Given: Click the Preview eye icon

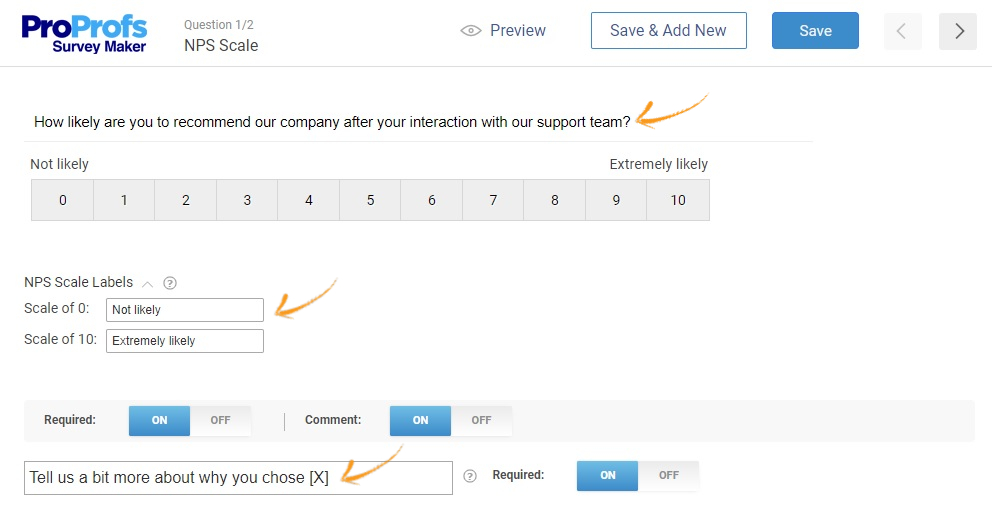Looking at the screenshot, I should pyautogui.click(x=470, y=31).
